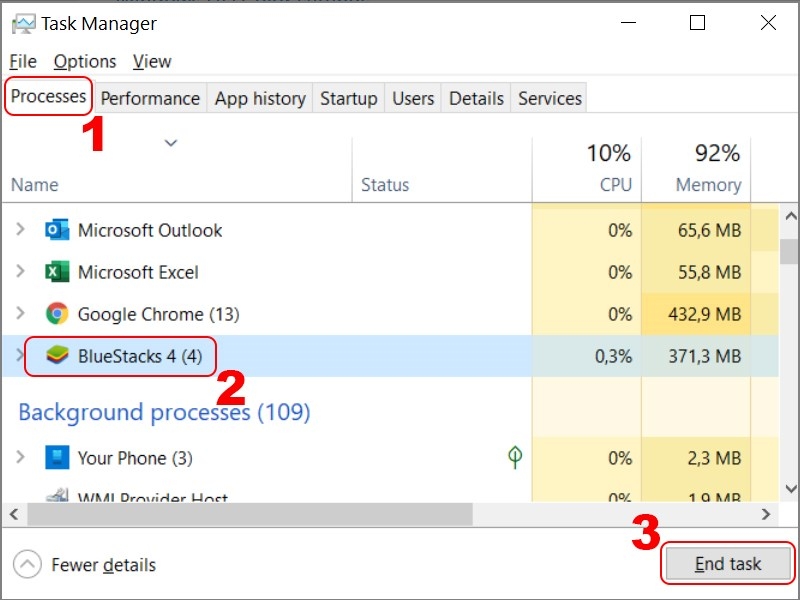Click the Your Phone app icon

57,457
